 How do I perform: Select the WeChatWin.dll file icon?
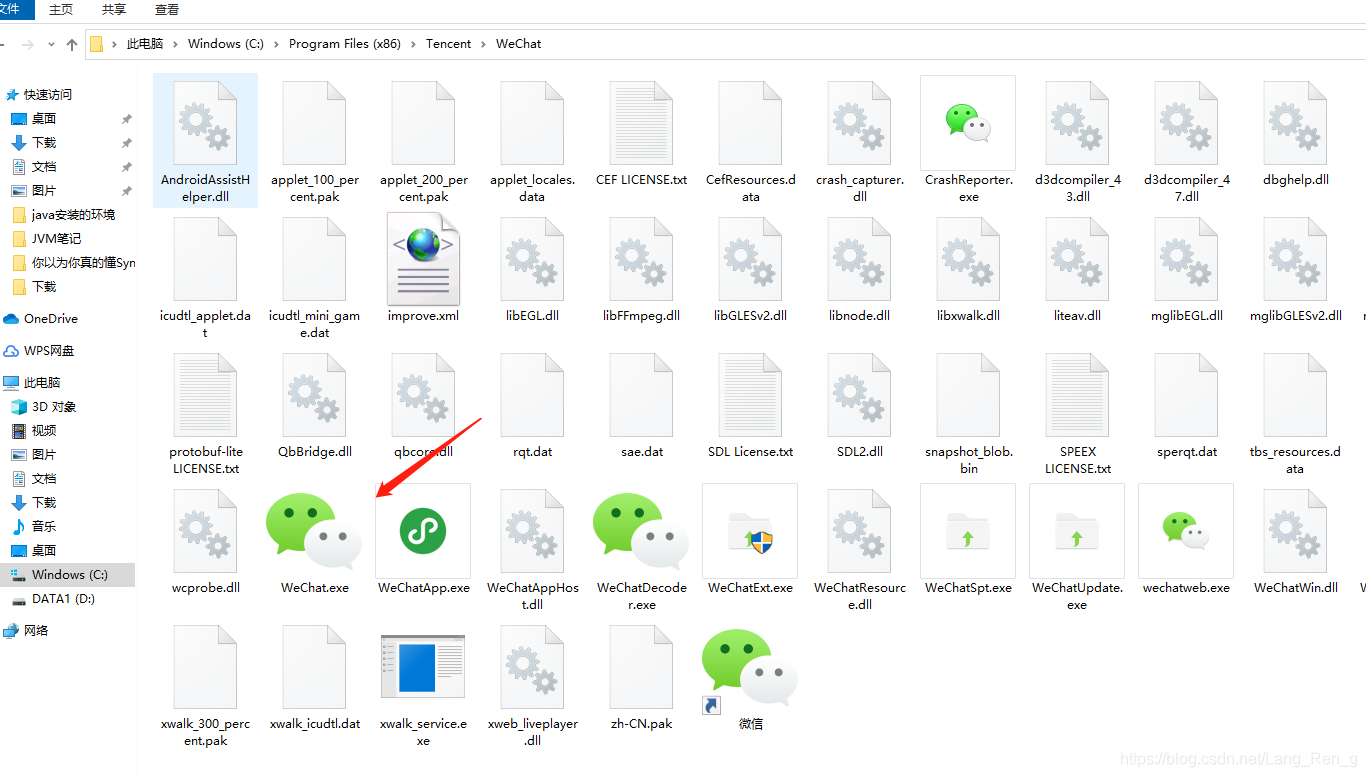point(1296,532)
